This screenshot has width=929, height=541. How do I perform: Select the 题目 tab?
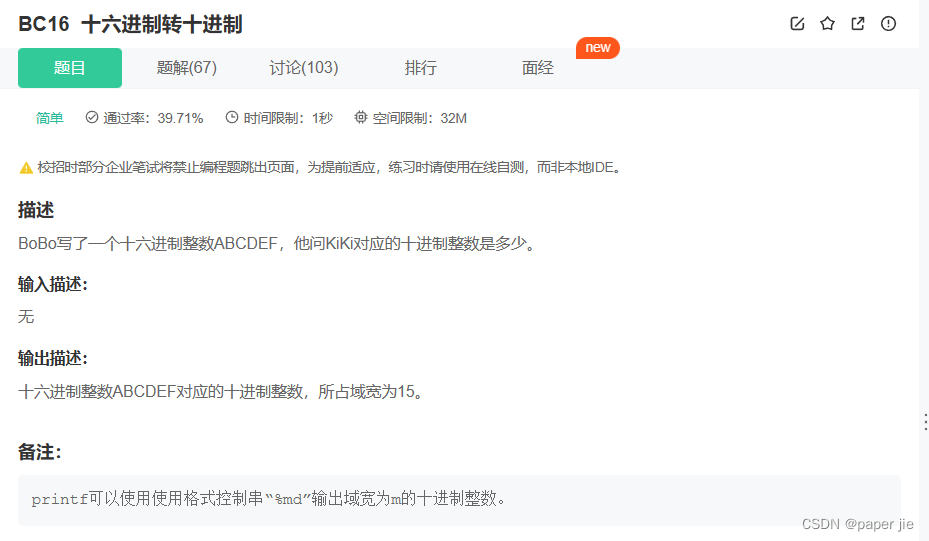tap(70, 68)
